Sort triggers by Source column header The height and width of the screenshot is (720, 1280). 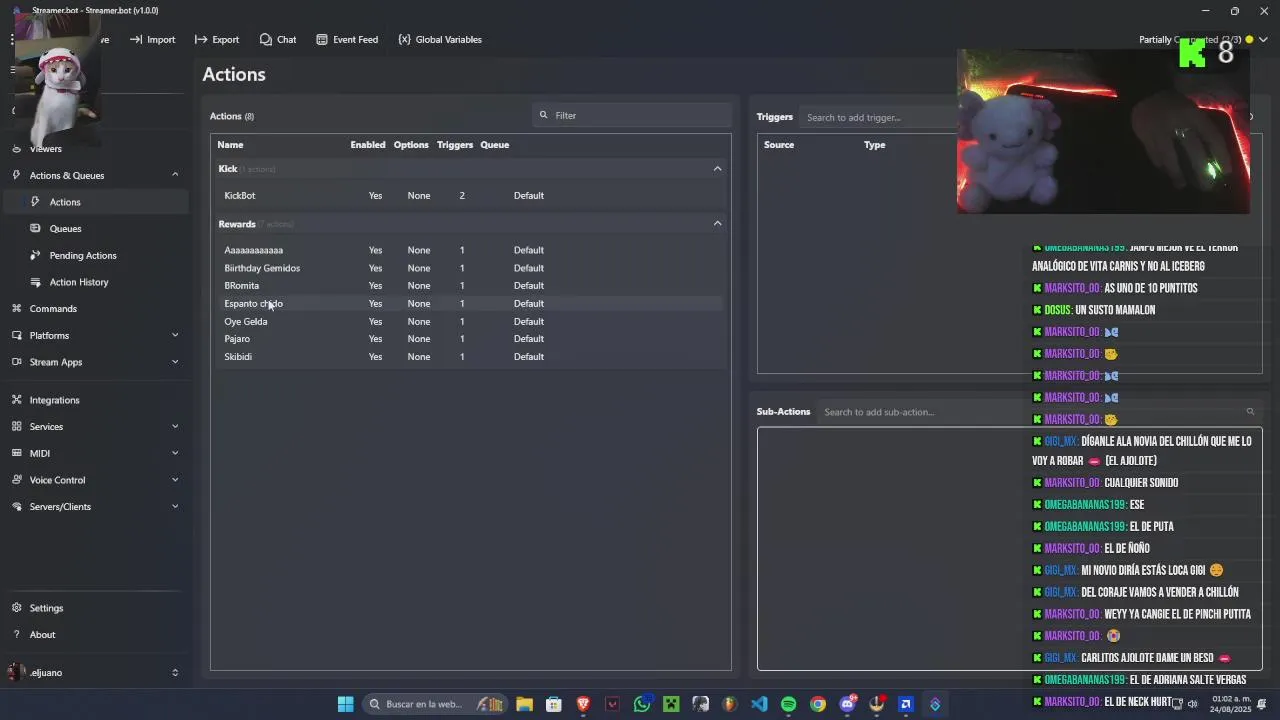(x=779, y=145)
